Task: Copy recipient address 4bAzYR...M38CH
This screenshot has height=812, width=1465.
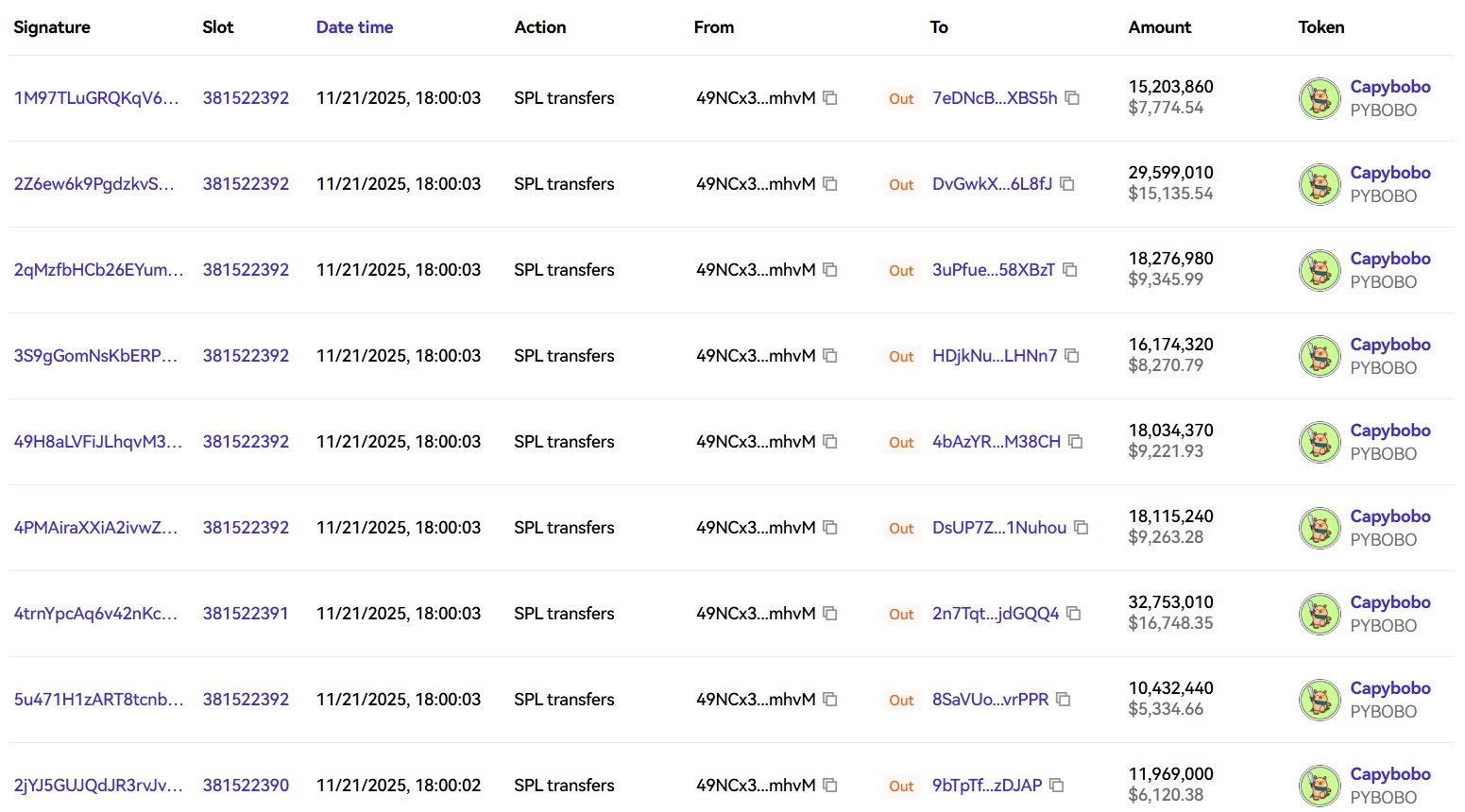Action: click(1075, 442)
